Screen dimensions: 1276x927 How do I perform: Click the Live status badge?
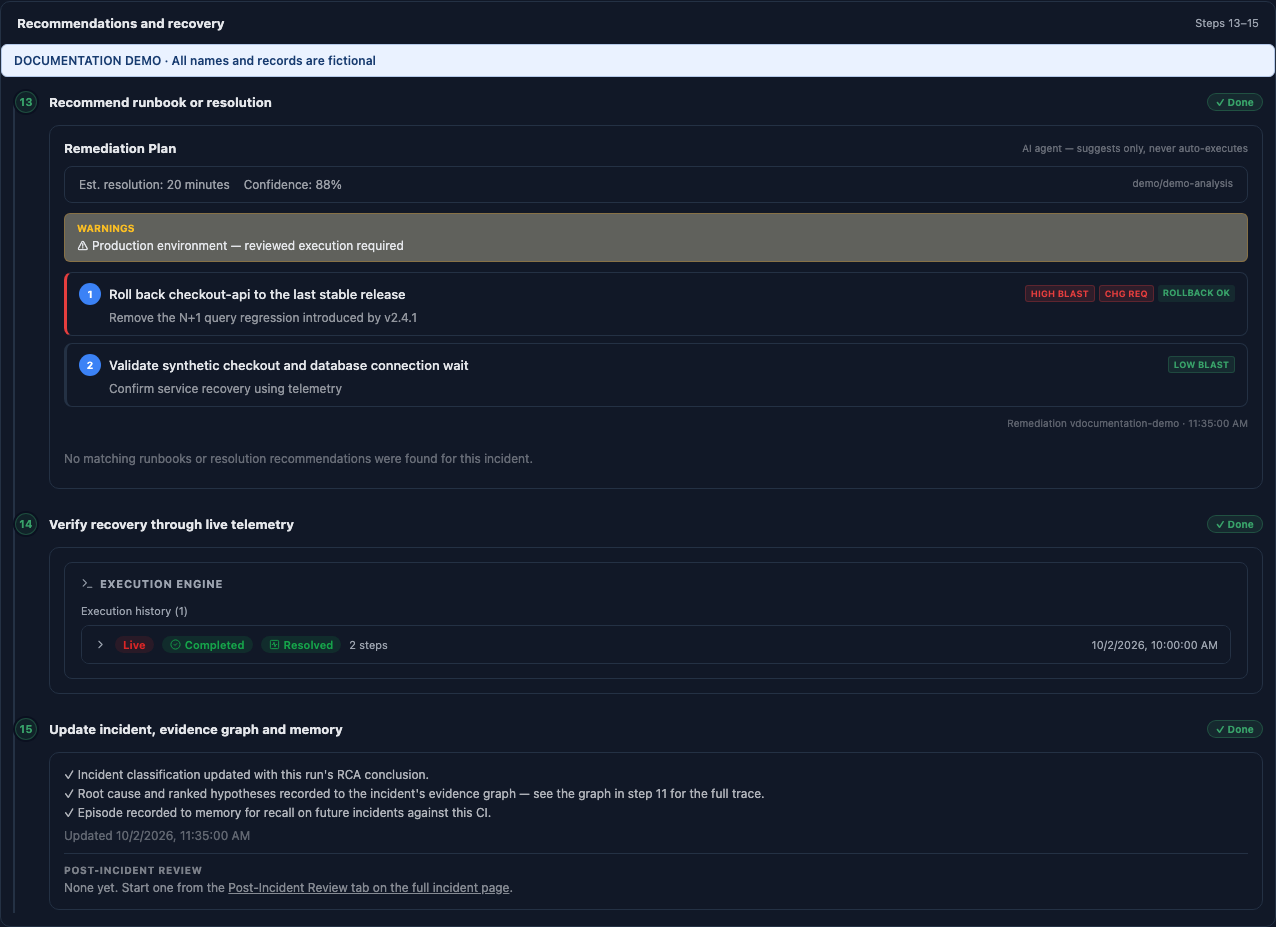tap(134, 645)
